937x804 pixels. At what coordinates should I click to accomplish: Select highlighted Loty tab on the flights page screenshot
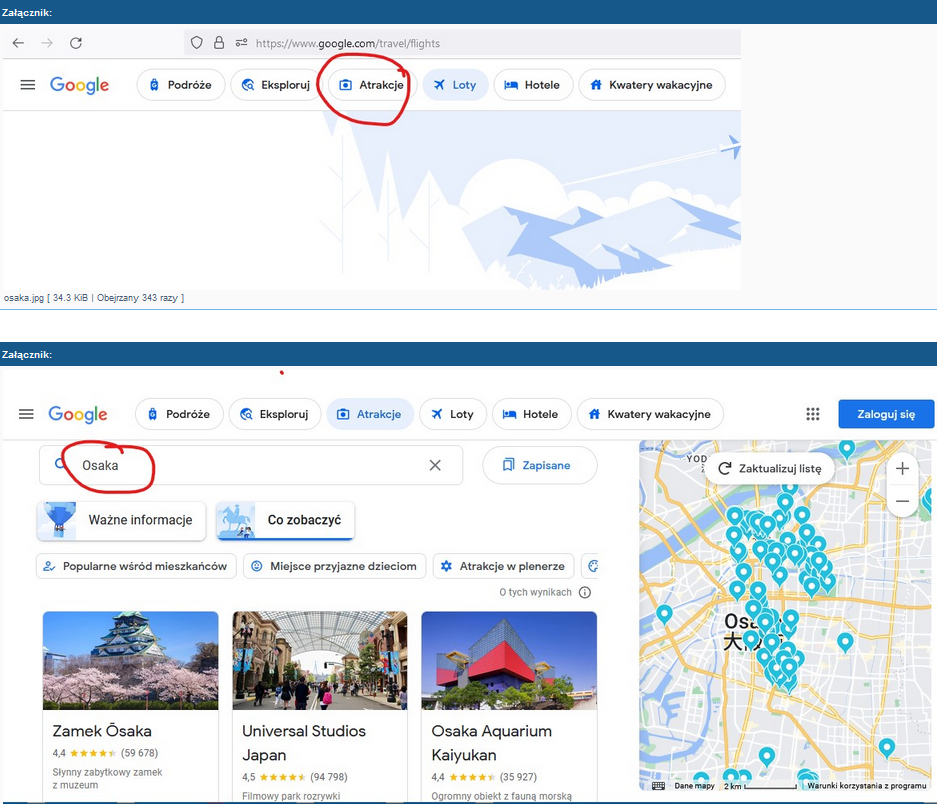coord(455,85)
